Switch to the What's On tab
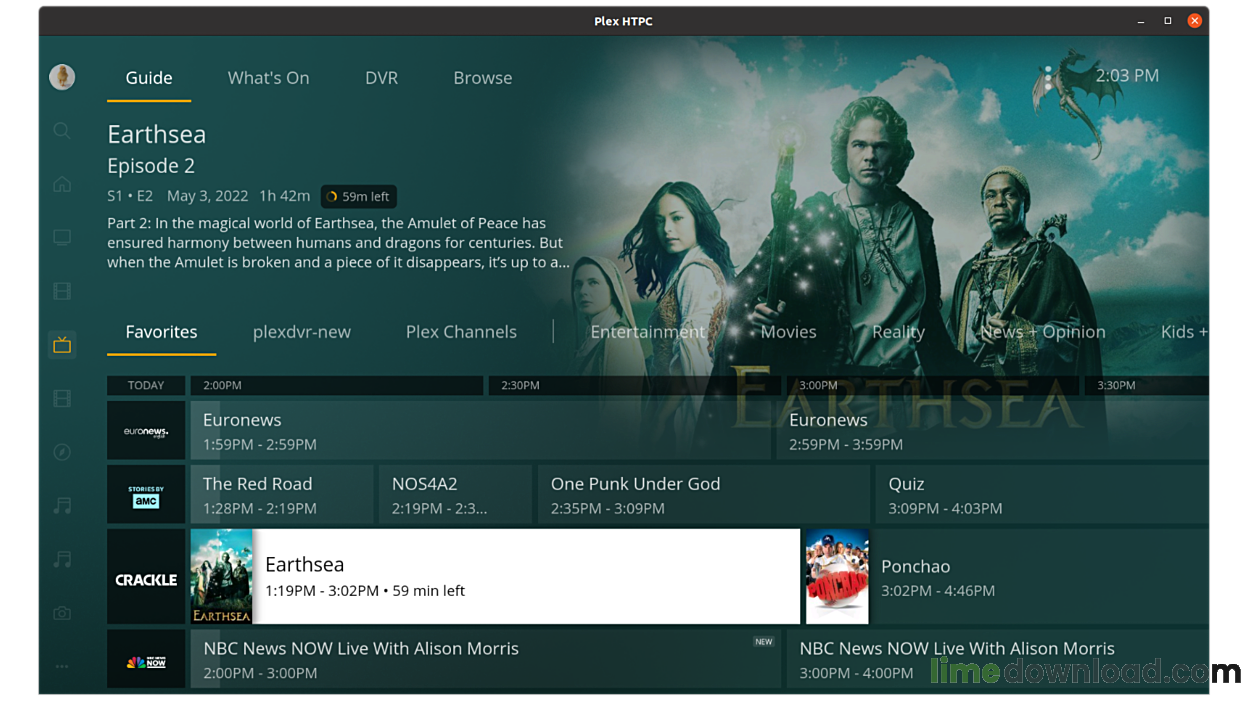Screen dimensions: 1248x702 pyautogui.click(x=268, y=77)
